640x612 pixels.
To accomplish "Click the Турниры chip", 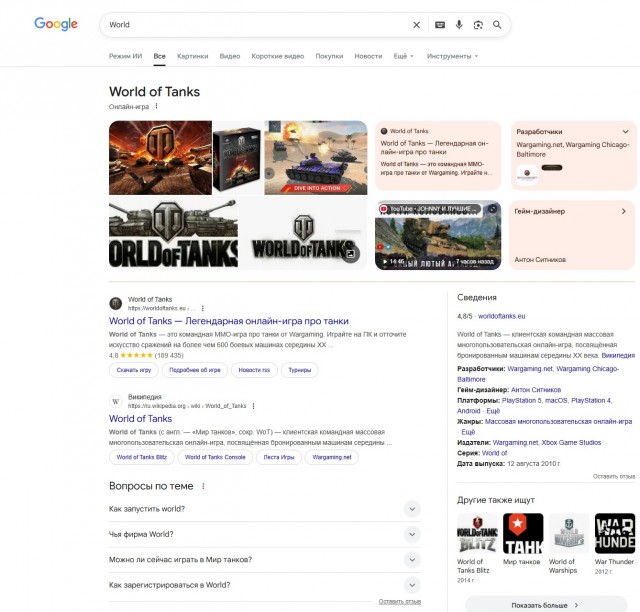I will (x=300, y=370).
